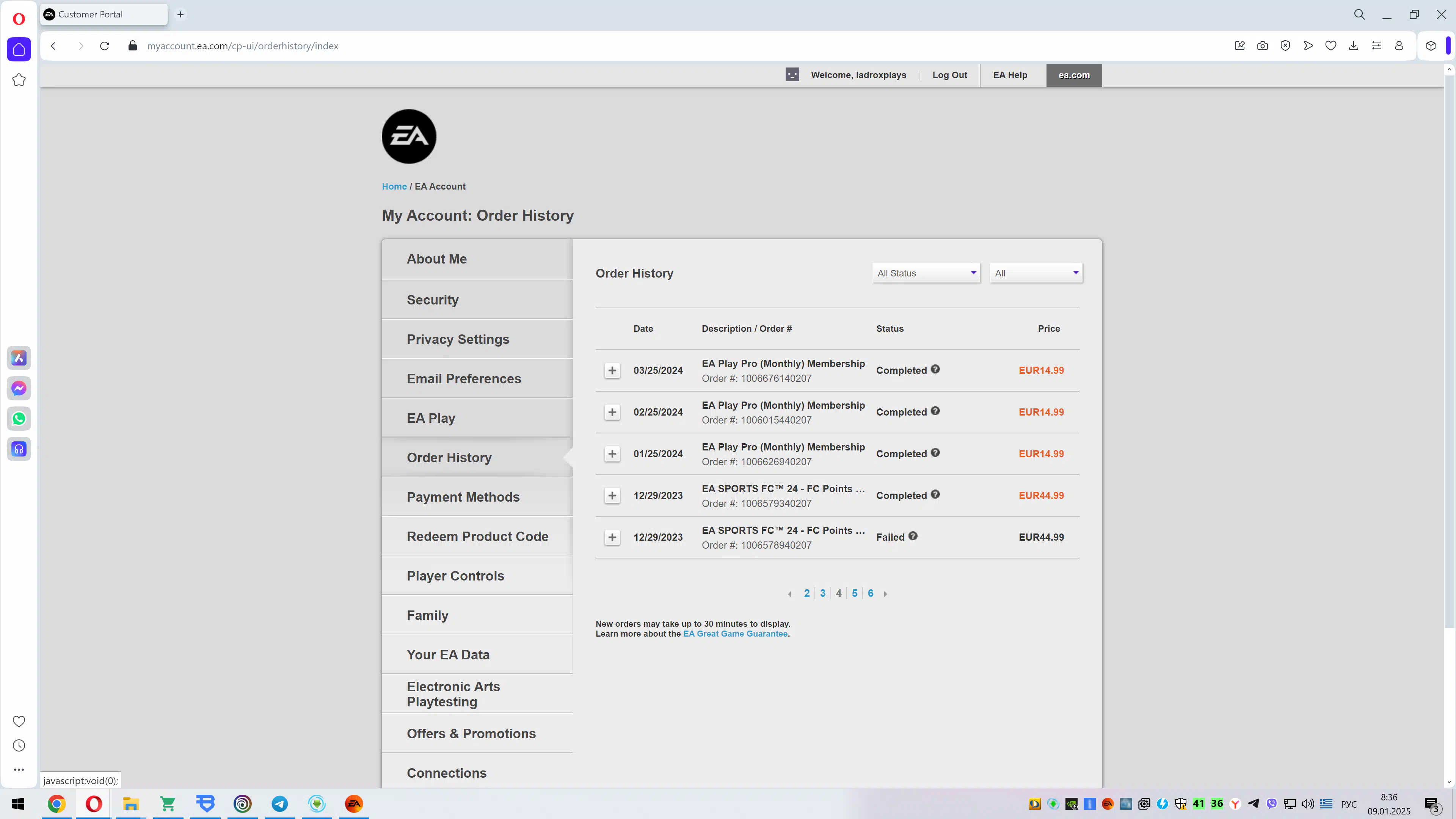Expand order 1006626940207 details
This screenshot has width=1456, height=819.
coord(612,454)
